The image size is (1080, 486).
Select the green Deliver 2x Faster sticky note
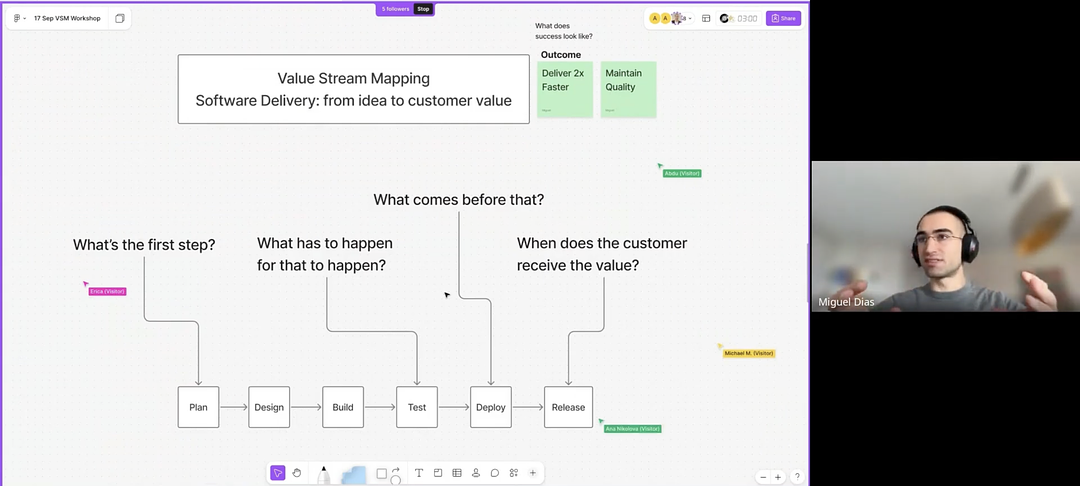click(x=565, y=89)
